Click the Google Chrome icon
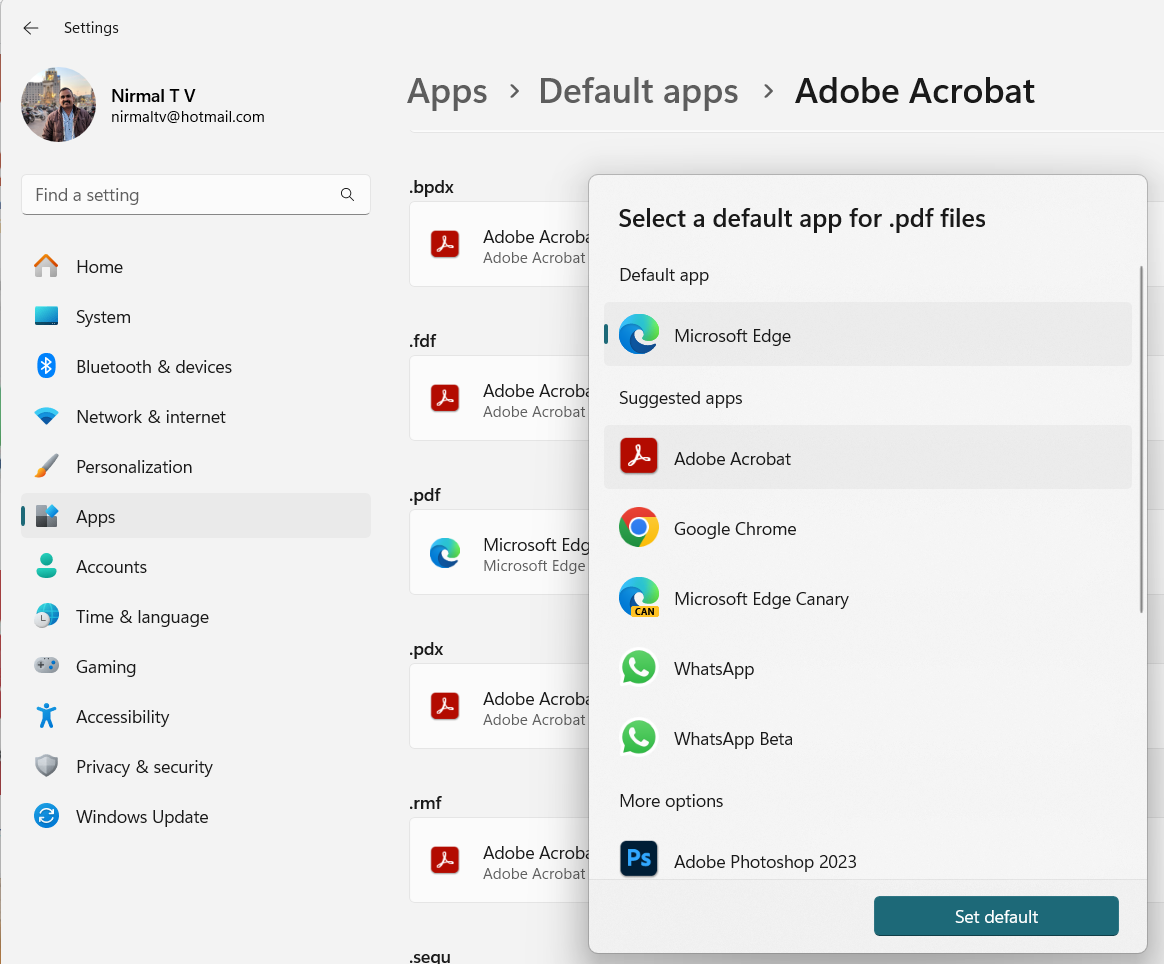Screen dimensions: 1164x964 [x=638, y=527]
